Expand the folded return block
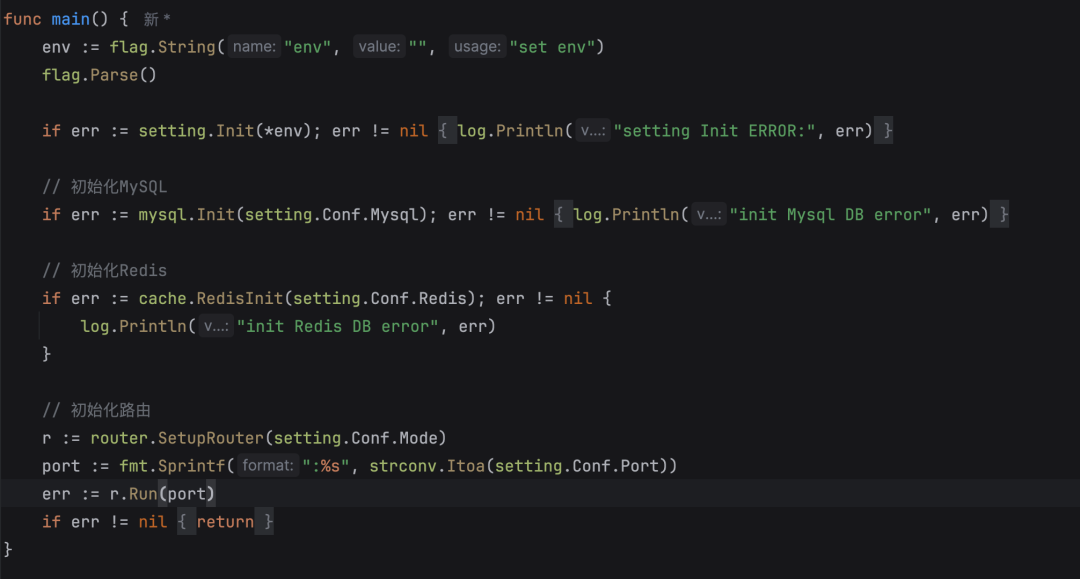Viewport: 1080px width, 579px height. pos(186,522)
